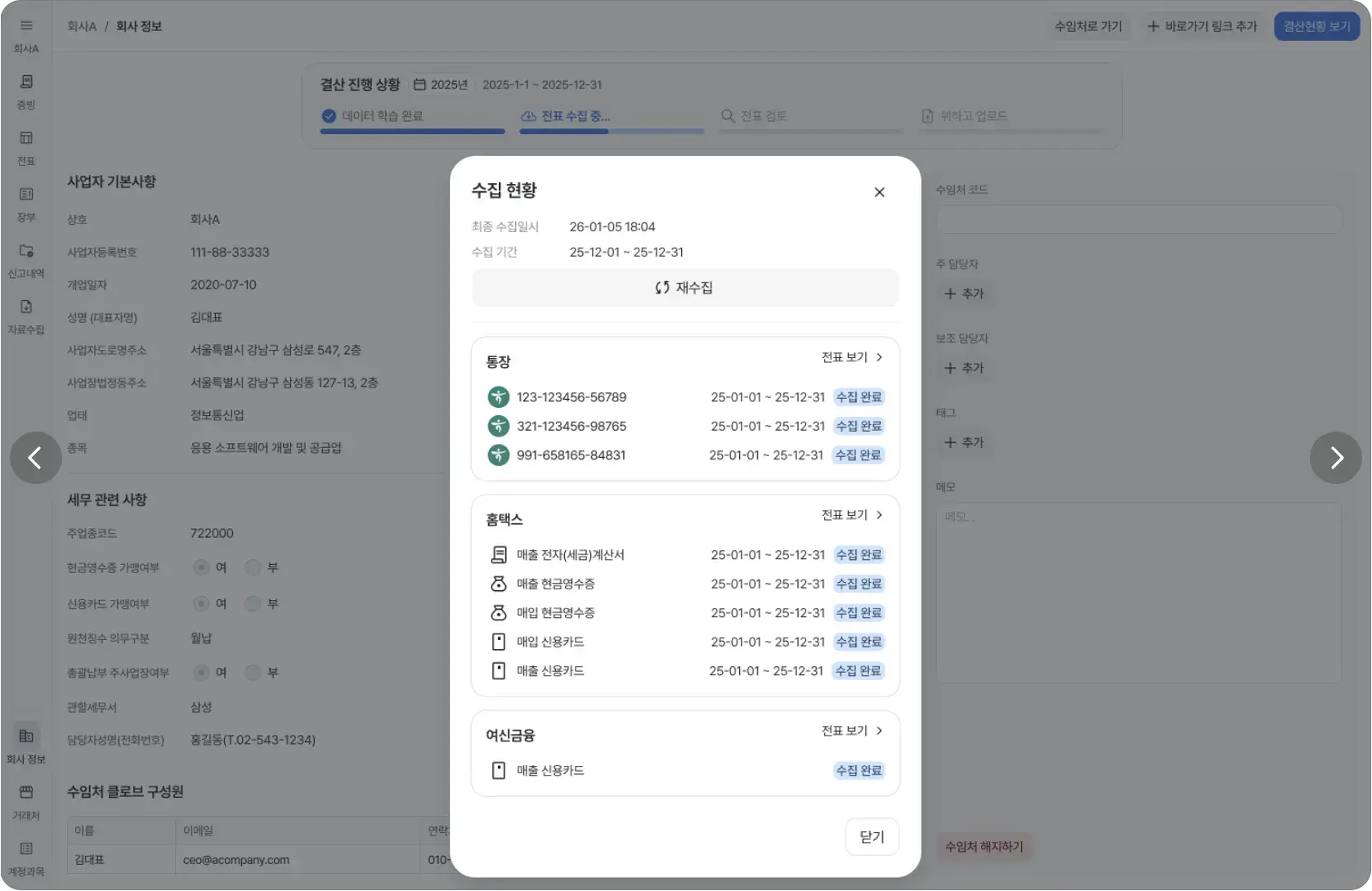Click 회사A in the breadcrumb

82,26
